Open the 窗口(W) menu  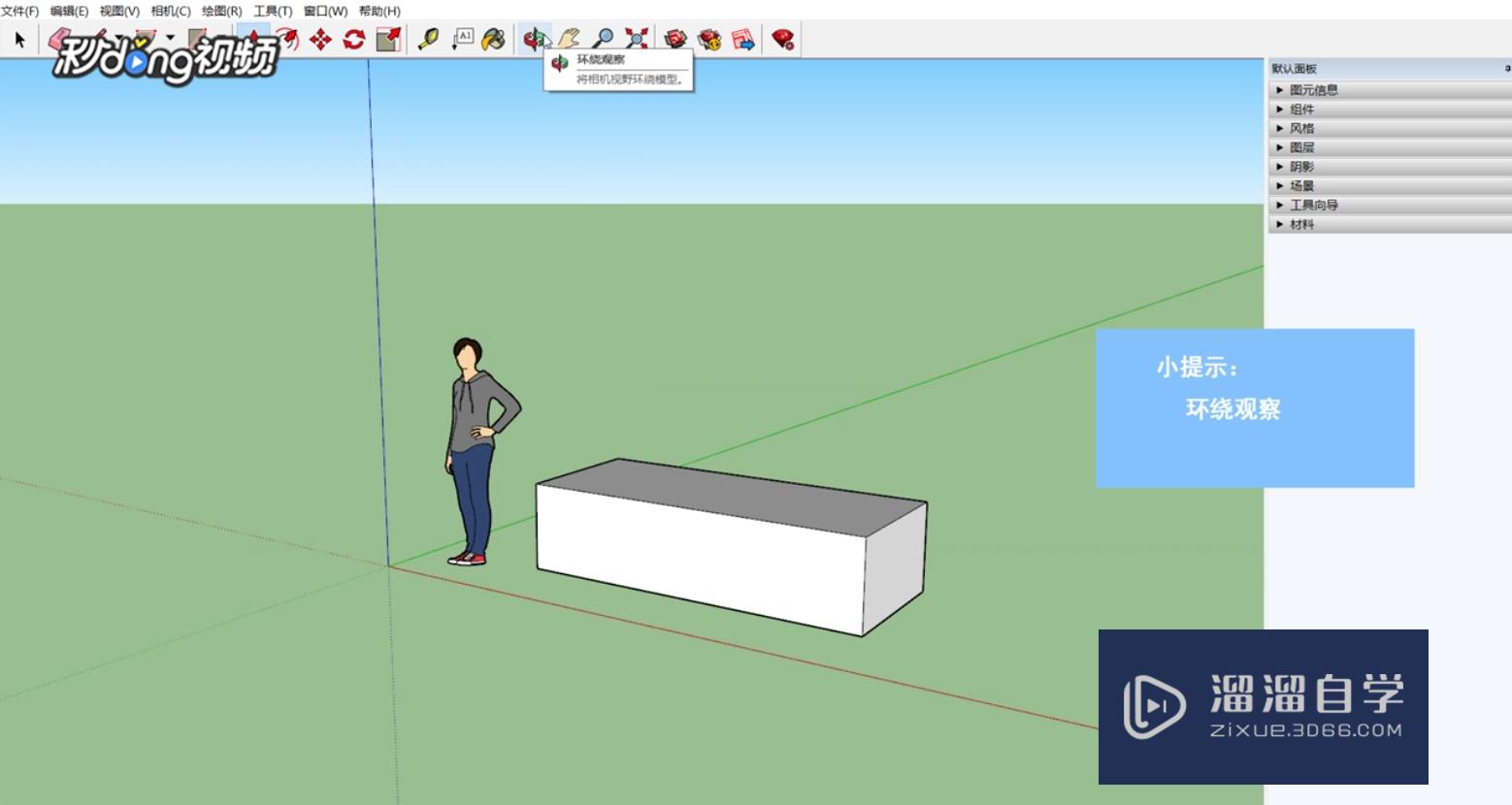pyautogui.click(x=325, y=11)
